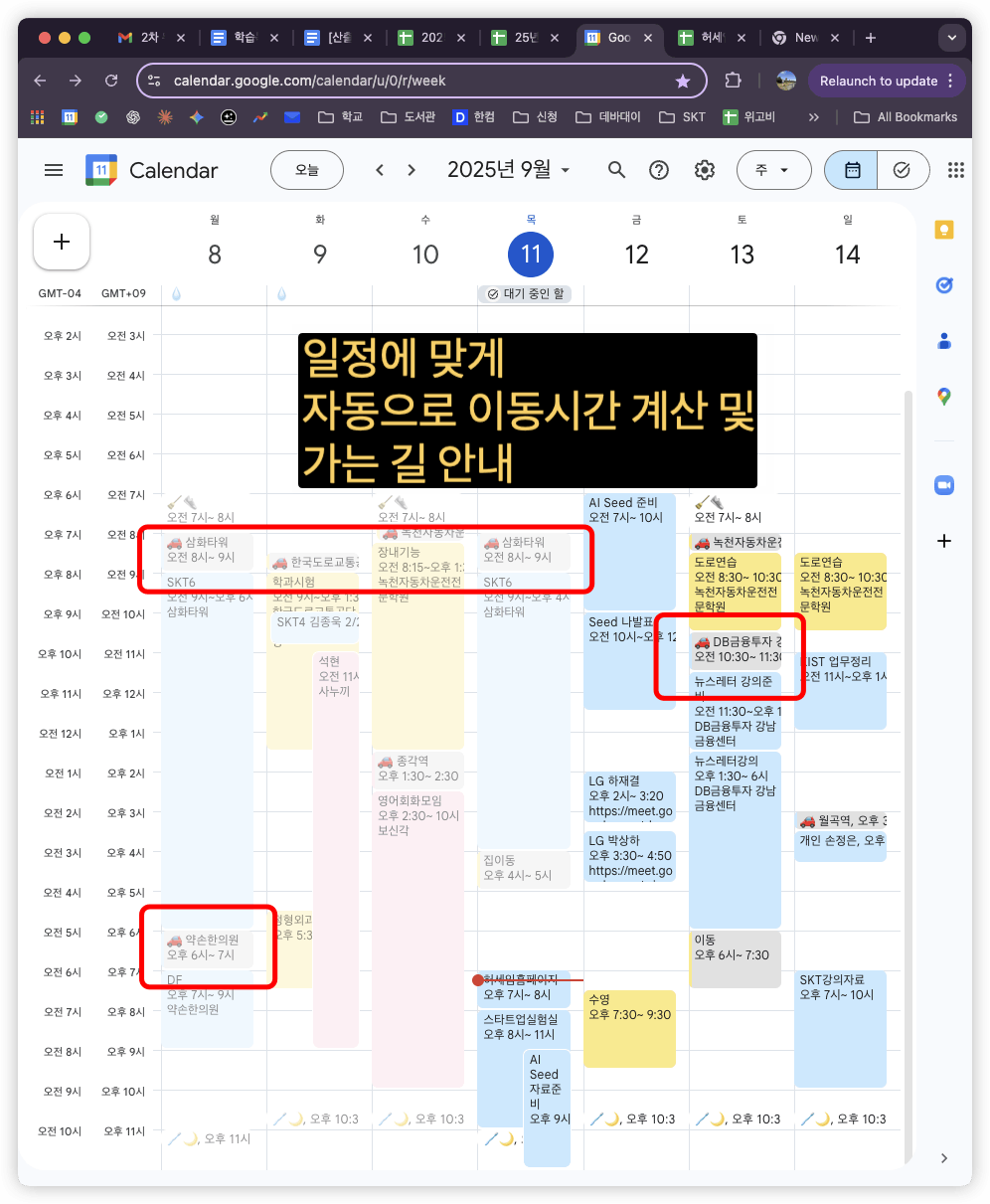
Task: Open the 수영 event on Friday
Action: 629,1028
